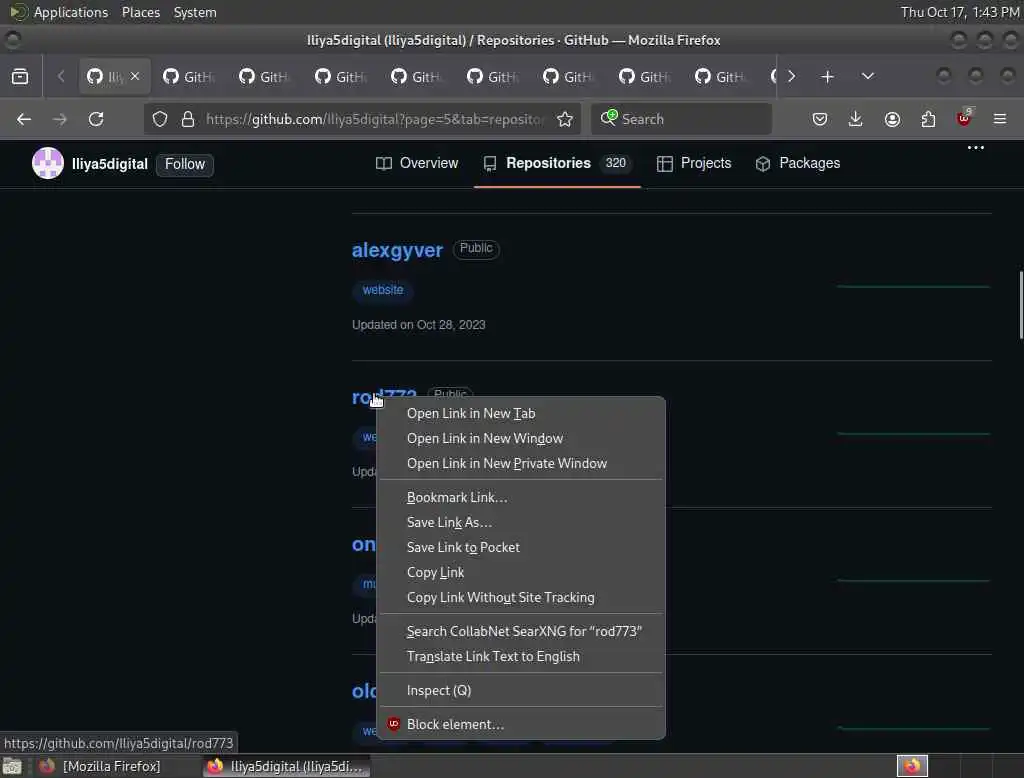The image size is (1024, 778).
Task: Open the alexgyver repository link
Action: point(397,250)
